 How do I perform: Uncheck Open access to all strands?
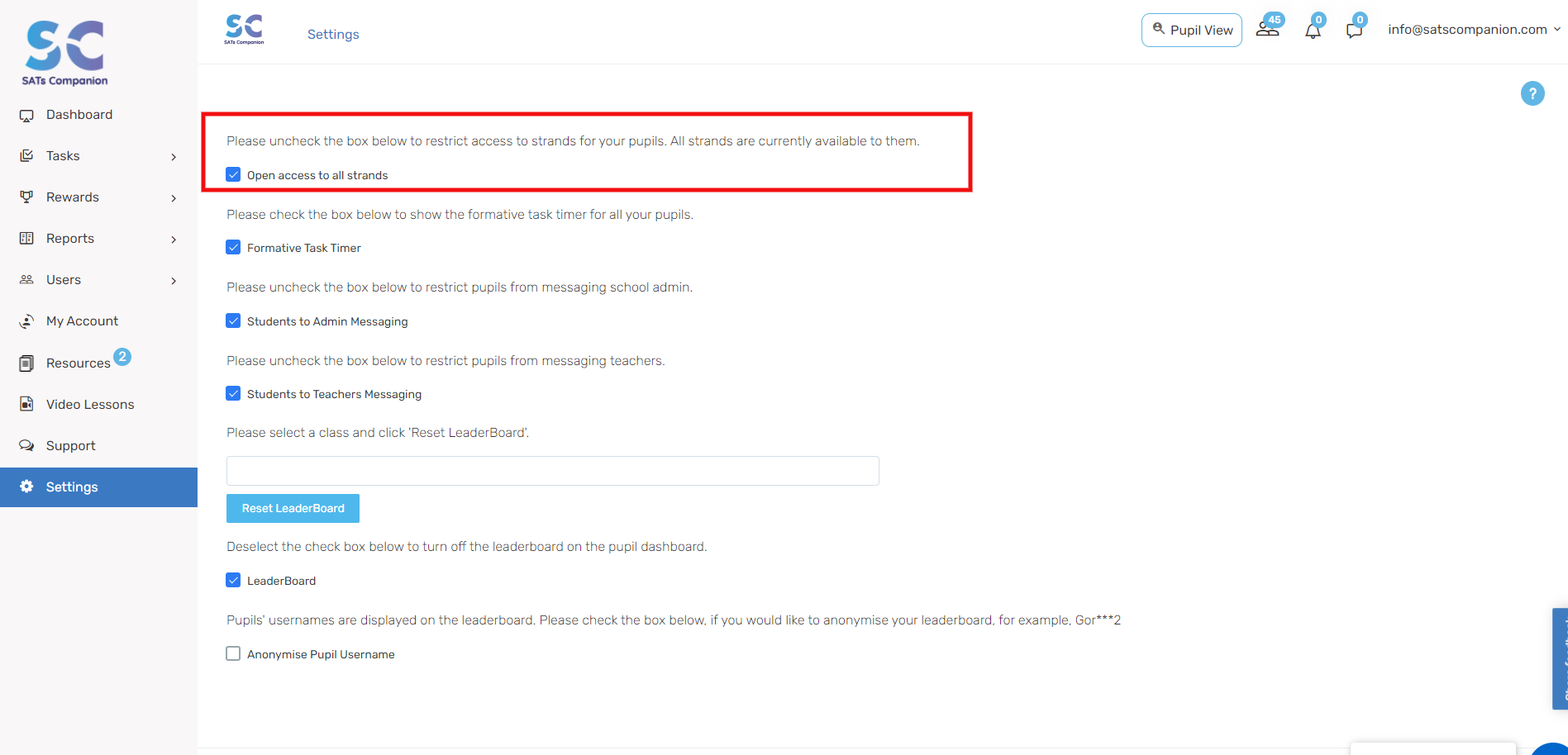233,174
